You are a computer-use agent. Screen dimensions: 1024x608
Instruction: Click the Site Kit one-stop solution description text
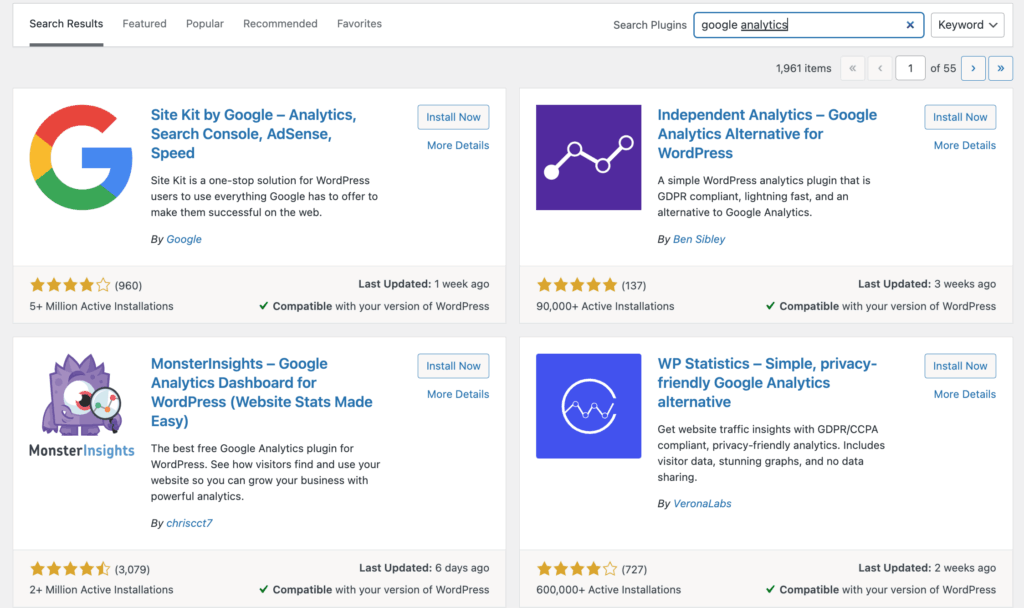(264, 196)
